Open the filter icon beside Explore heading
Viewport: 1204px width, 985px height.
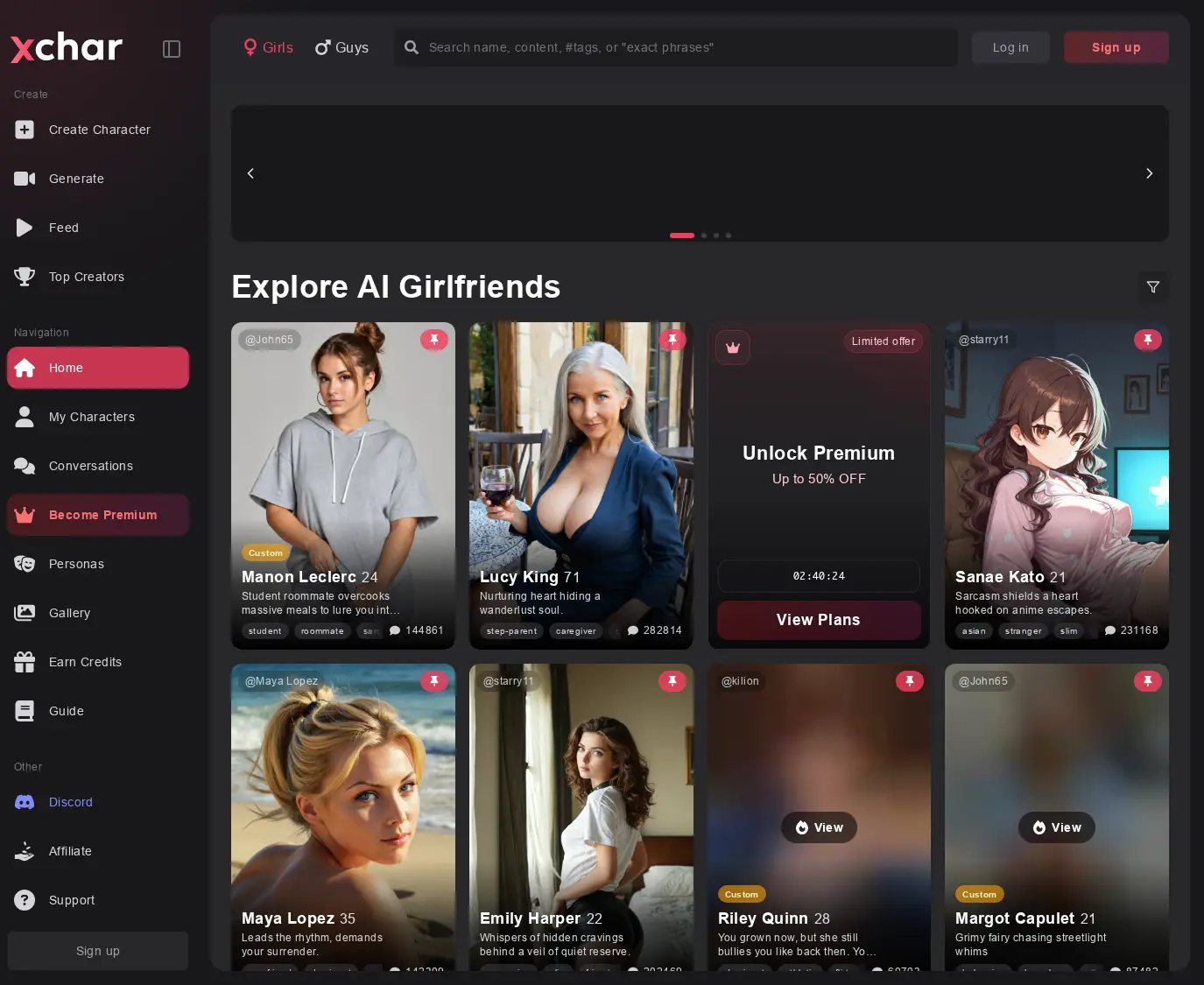click(1153, 287)
